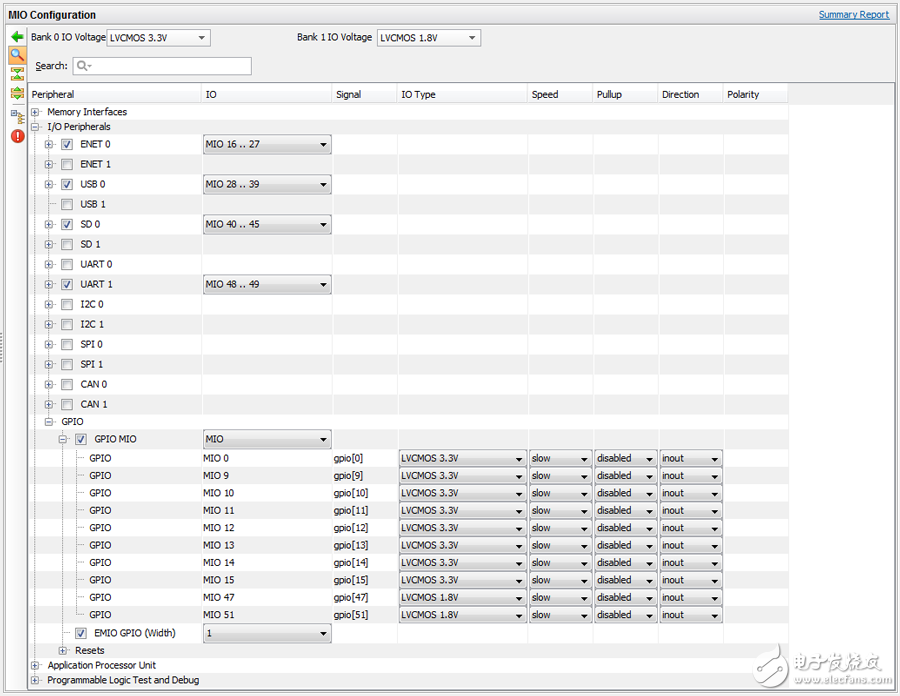The image size is (900, 696).
Task: Uncheck the USB 0 peripheral
Action: [x=67, y=184]
